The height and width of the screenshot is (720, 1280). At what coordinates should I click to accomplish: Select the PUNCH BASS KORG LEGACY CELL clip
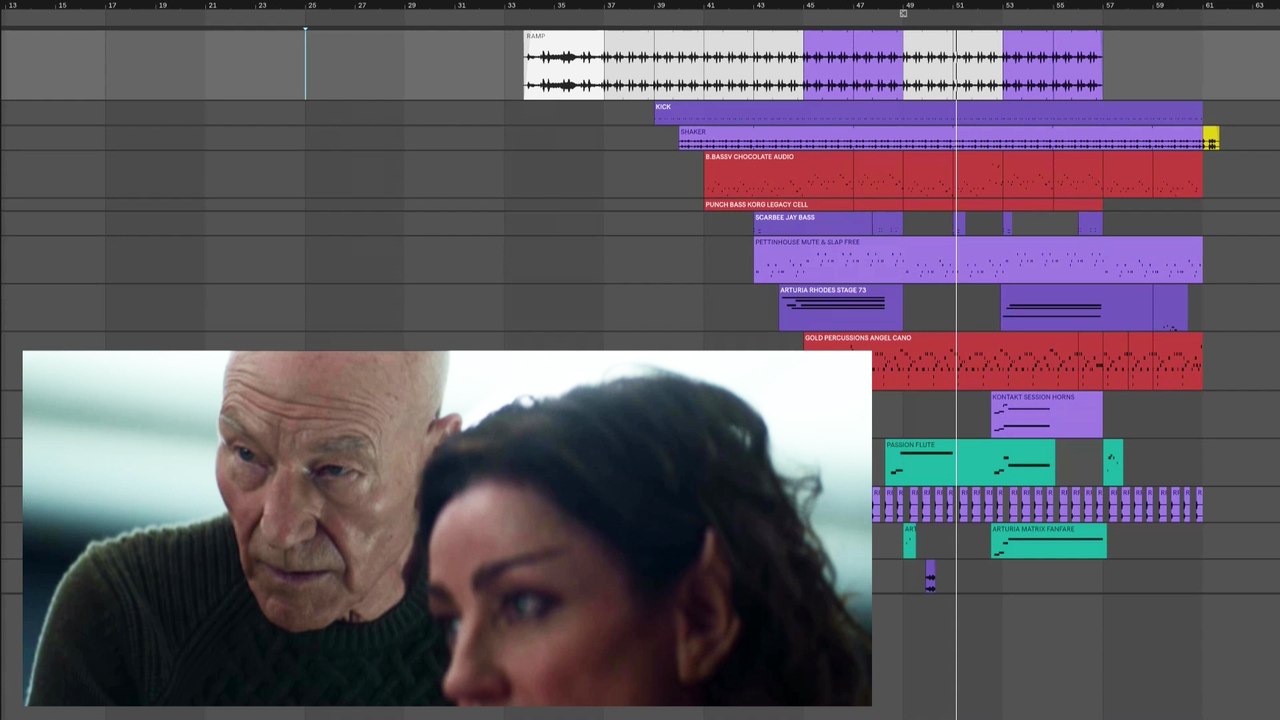tap(903, 205)
